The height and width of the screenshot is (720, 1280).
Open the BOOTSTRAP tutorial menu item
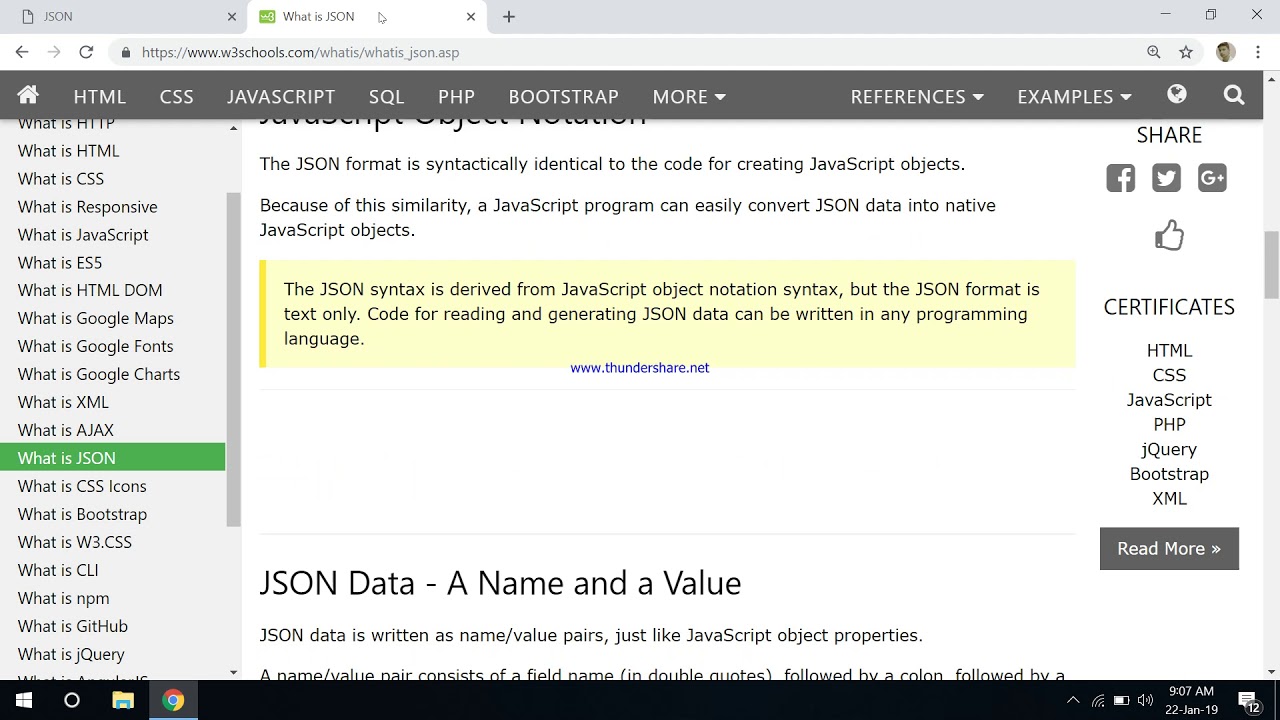click(564, 96)
